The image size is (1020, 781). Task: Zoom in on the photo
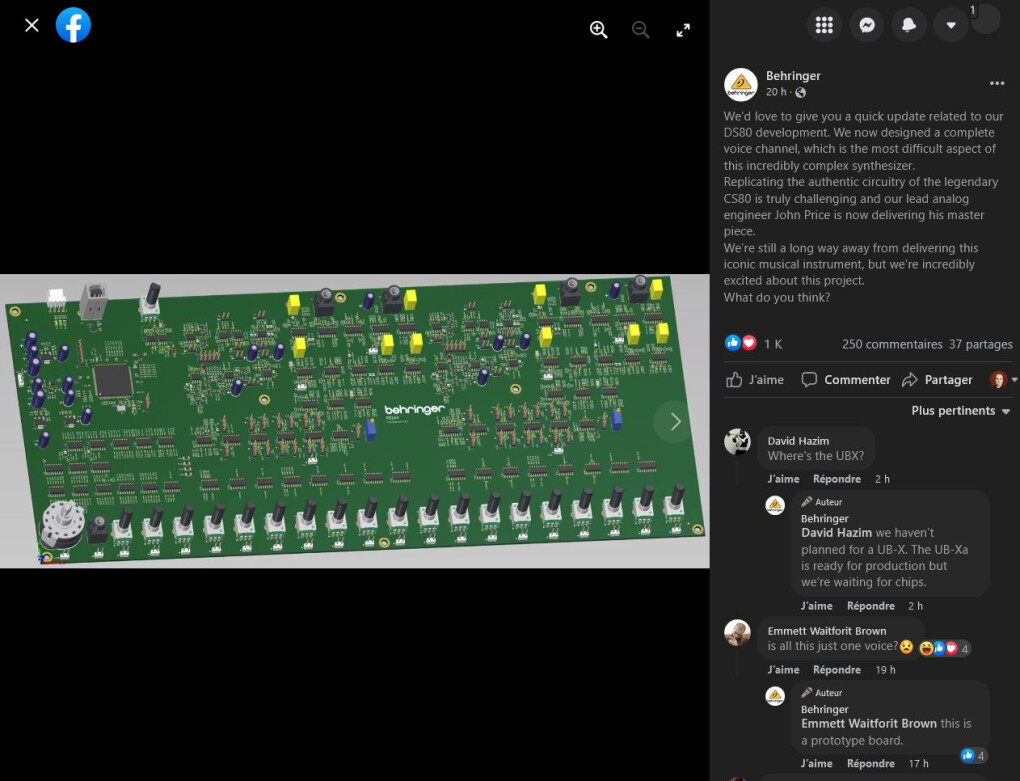tap(598, 29)
